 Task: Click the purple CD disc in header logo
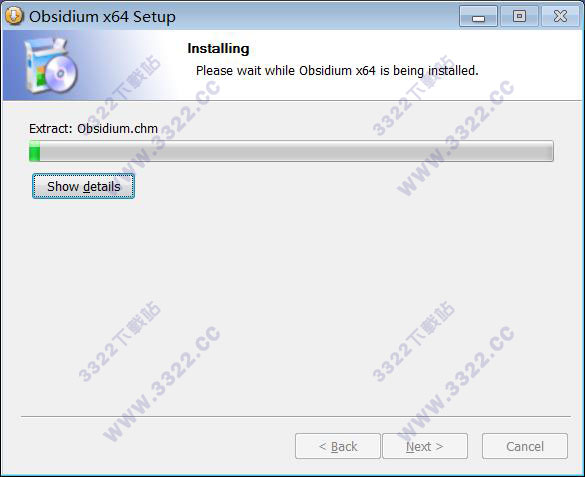(x=61, y=73)
